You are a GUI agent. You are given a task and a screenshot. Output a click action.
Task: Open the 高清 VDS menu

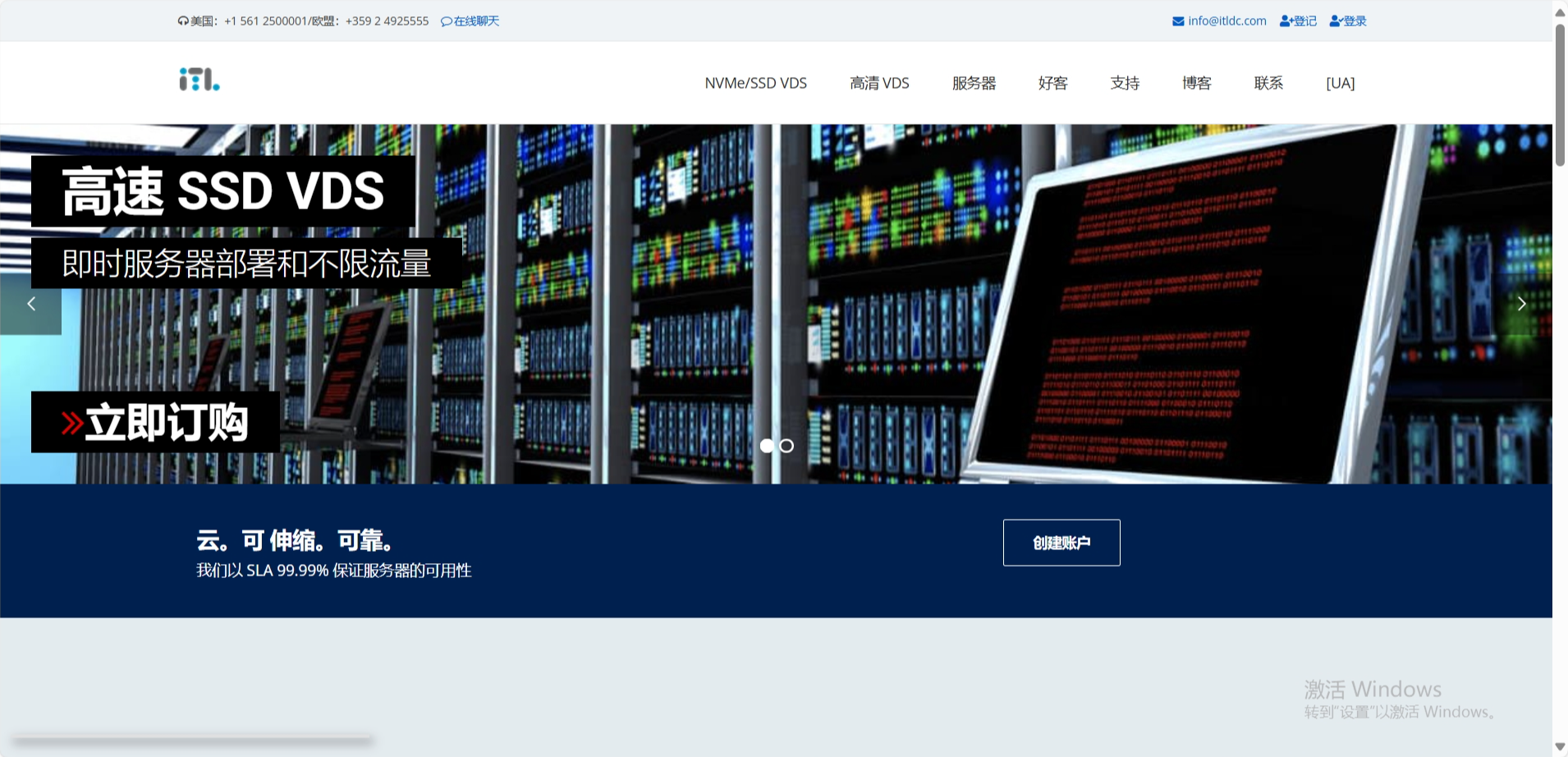coord(879,83)
